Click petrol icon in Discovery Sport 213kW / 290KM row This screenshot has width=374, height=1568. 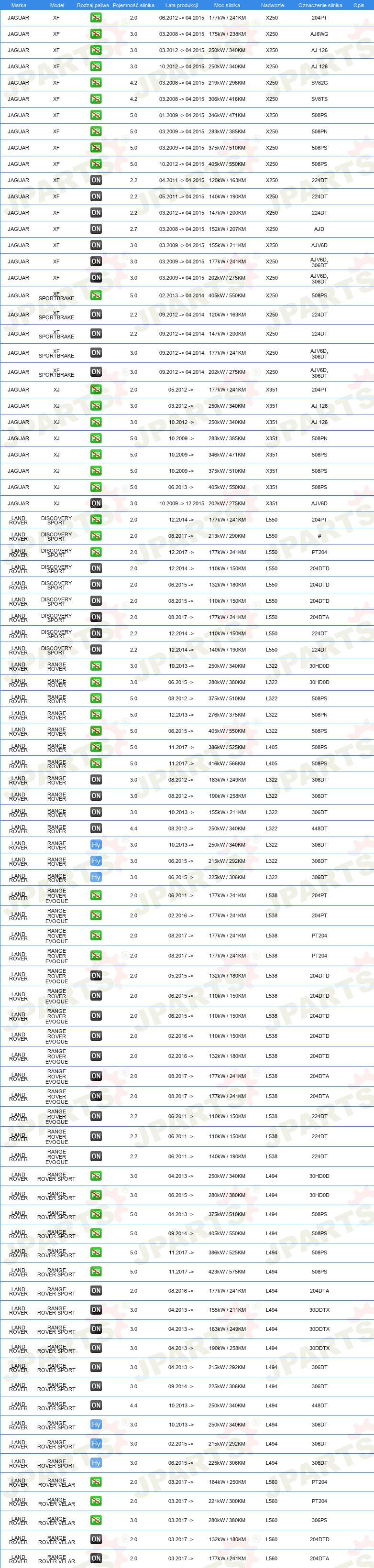pos(96,535)
